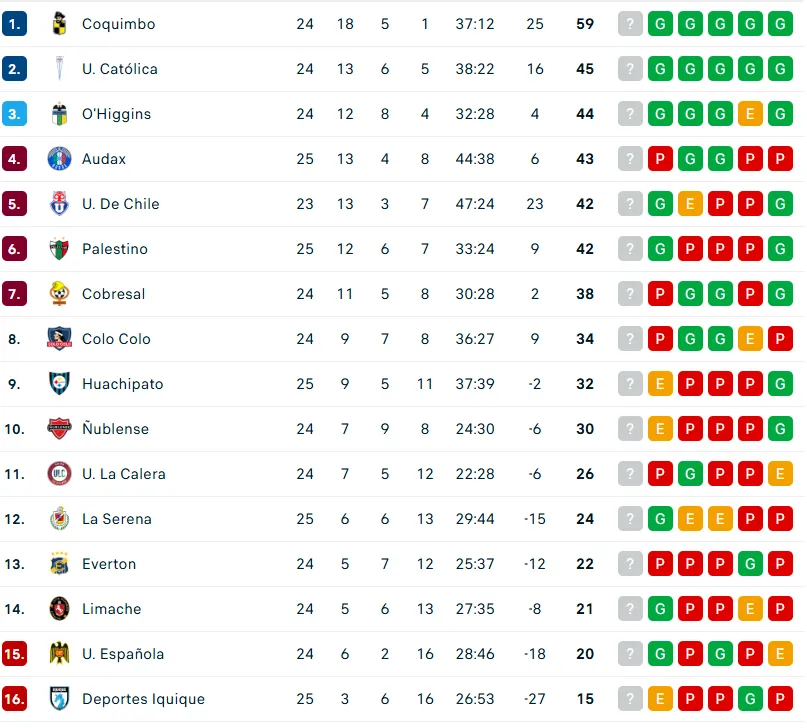Image resolution: width=807 pixels, height=728 pixels.
Task: Click the Palestino team badge
Action: [x=60, y=249]
